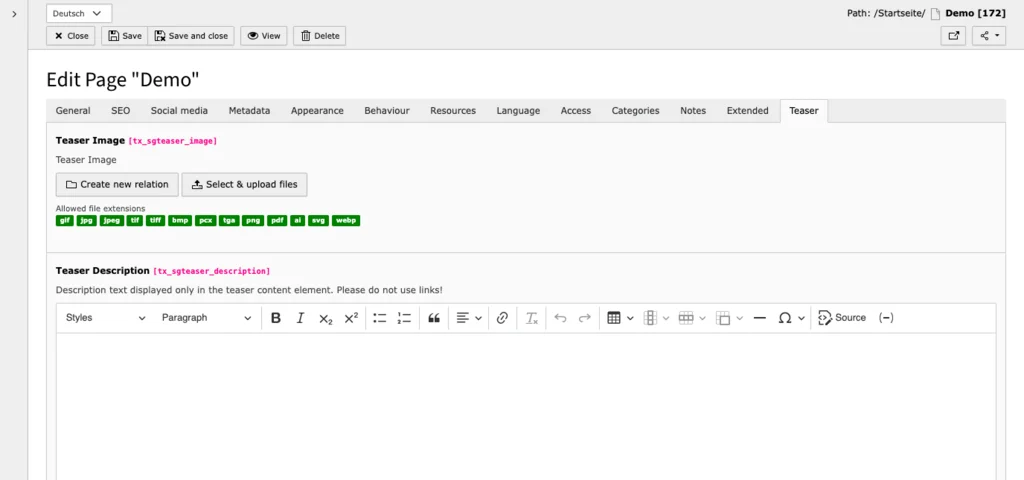Click the tx_sgteaser_image field name
Viewport: 1024px width, 480px height.
click(x=172, y=140)
